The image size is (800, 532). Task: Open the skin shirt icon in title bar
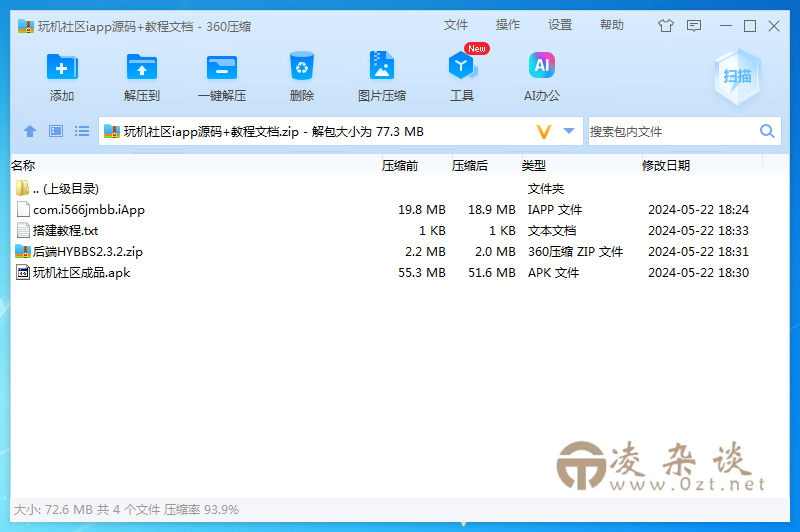(x=665, y=26)
